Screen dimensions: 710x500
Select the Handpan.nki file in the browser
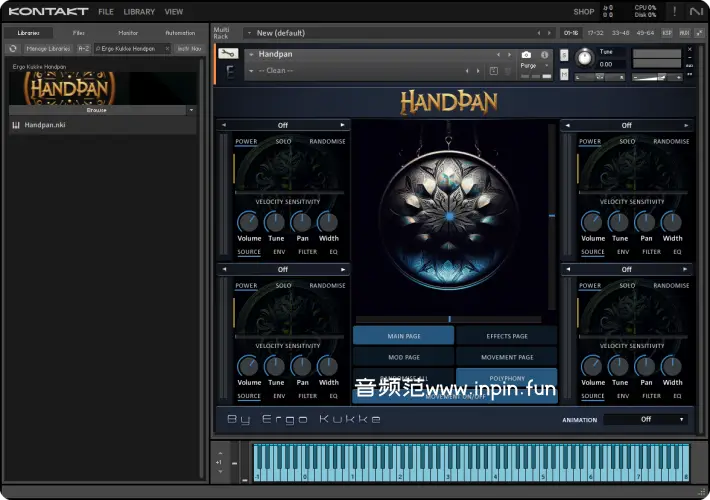[x=45, y=125]
